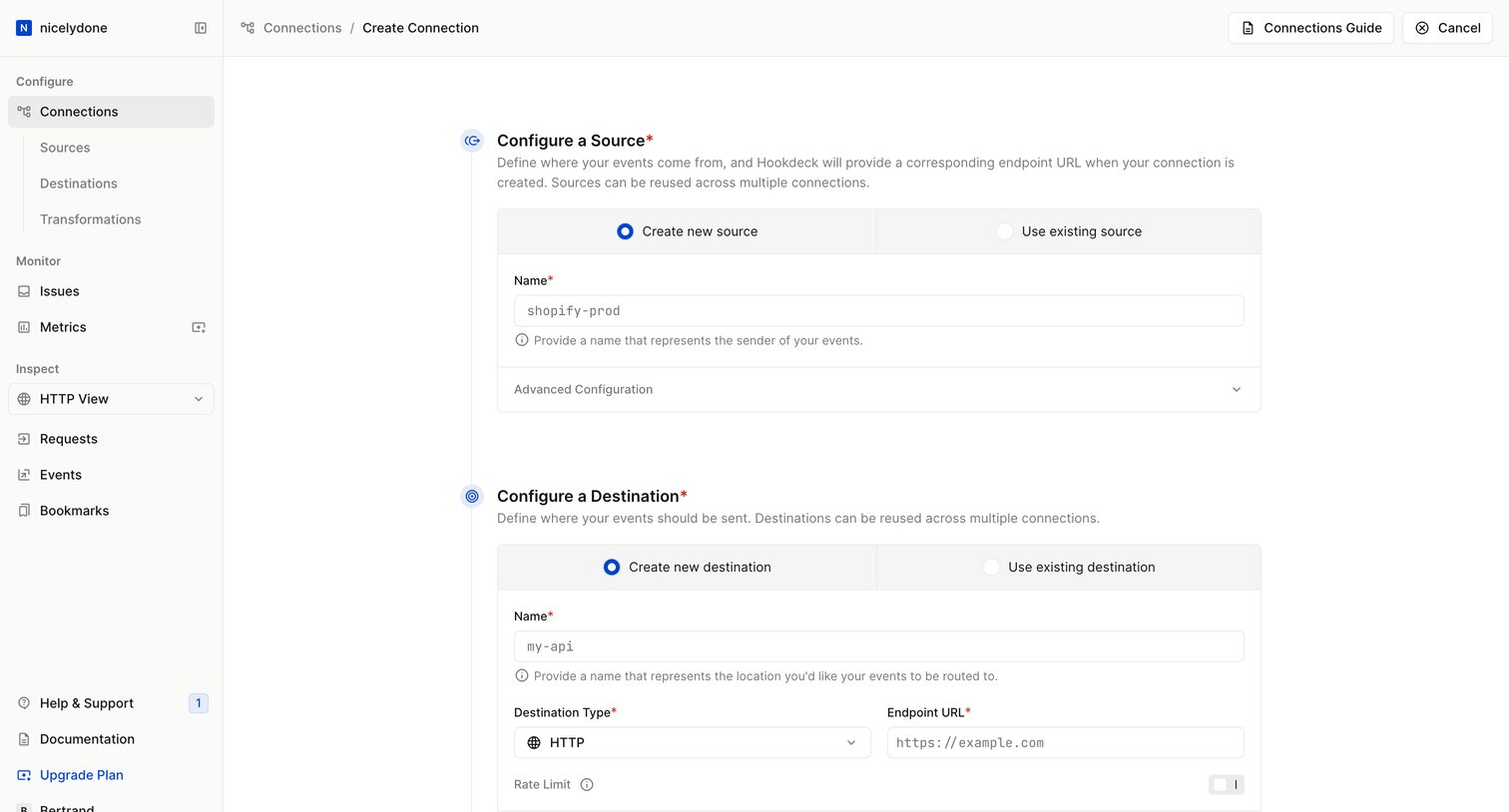
Task: Click the Issues inbox icon
Action: pyautogui.click(x=24, y=291)
